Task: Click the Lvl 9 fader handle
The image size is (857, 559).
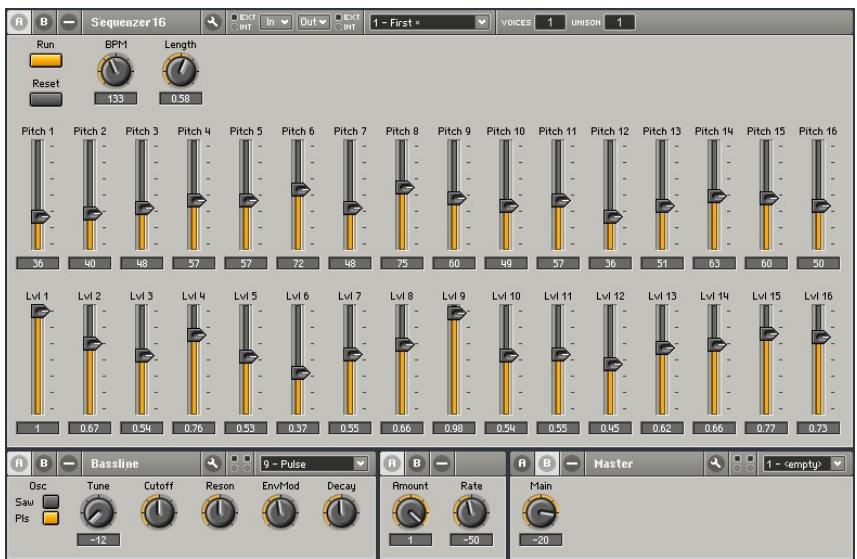Action: tap(456, 313)
